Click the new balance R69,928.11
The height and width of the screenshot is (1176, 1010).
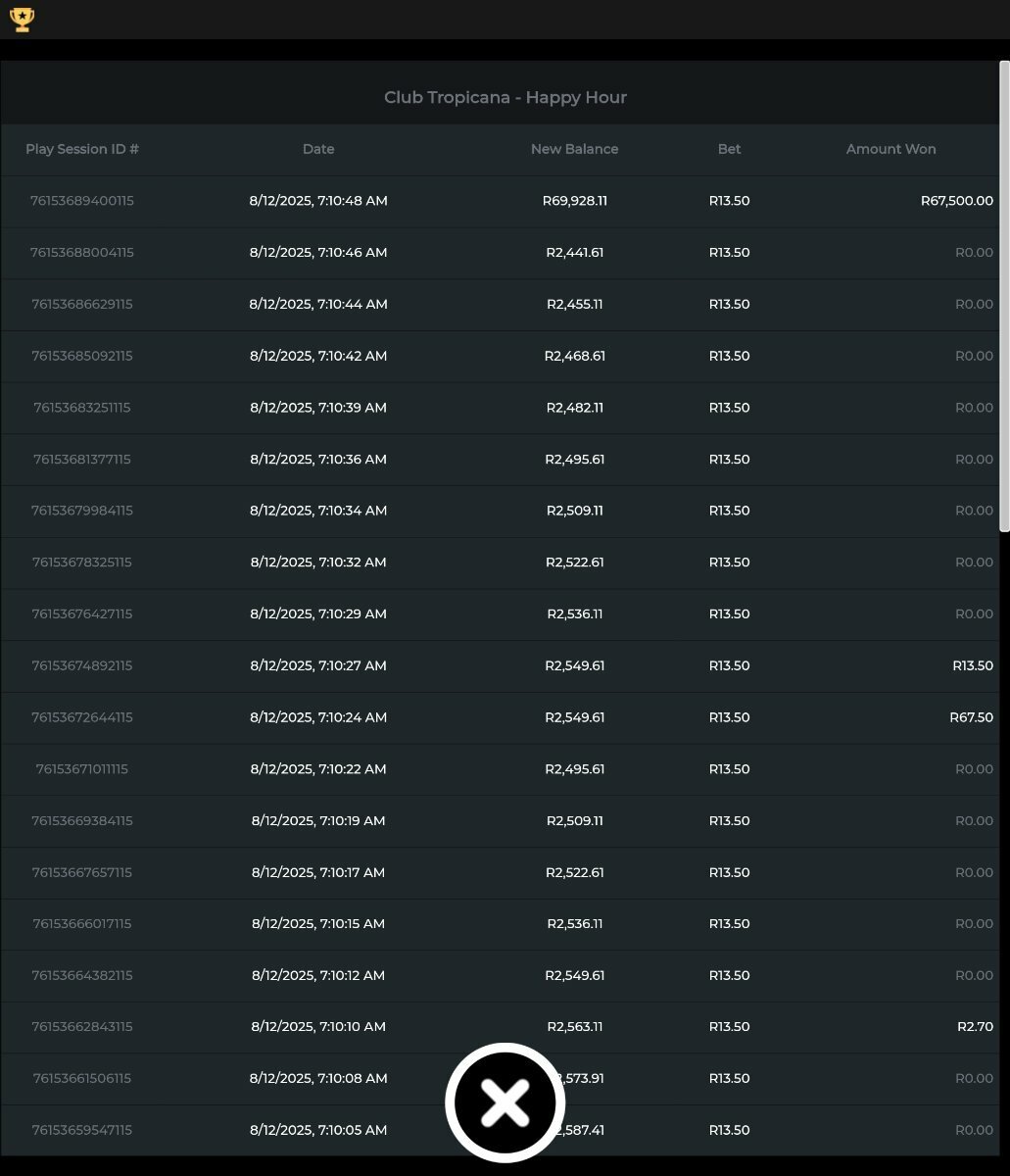coord(575,201)
